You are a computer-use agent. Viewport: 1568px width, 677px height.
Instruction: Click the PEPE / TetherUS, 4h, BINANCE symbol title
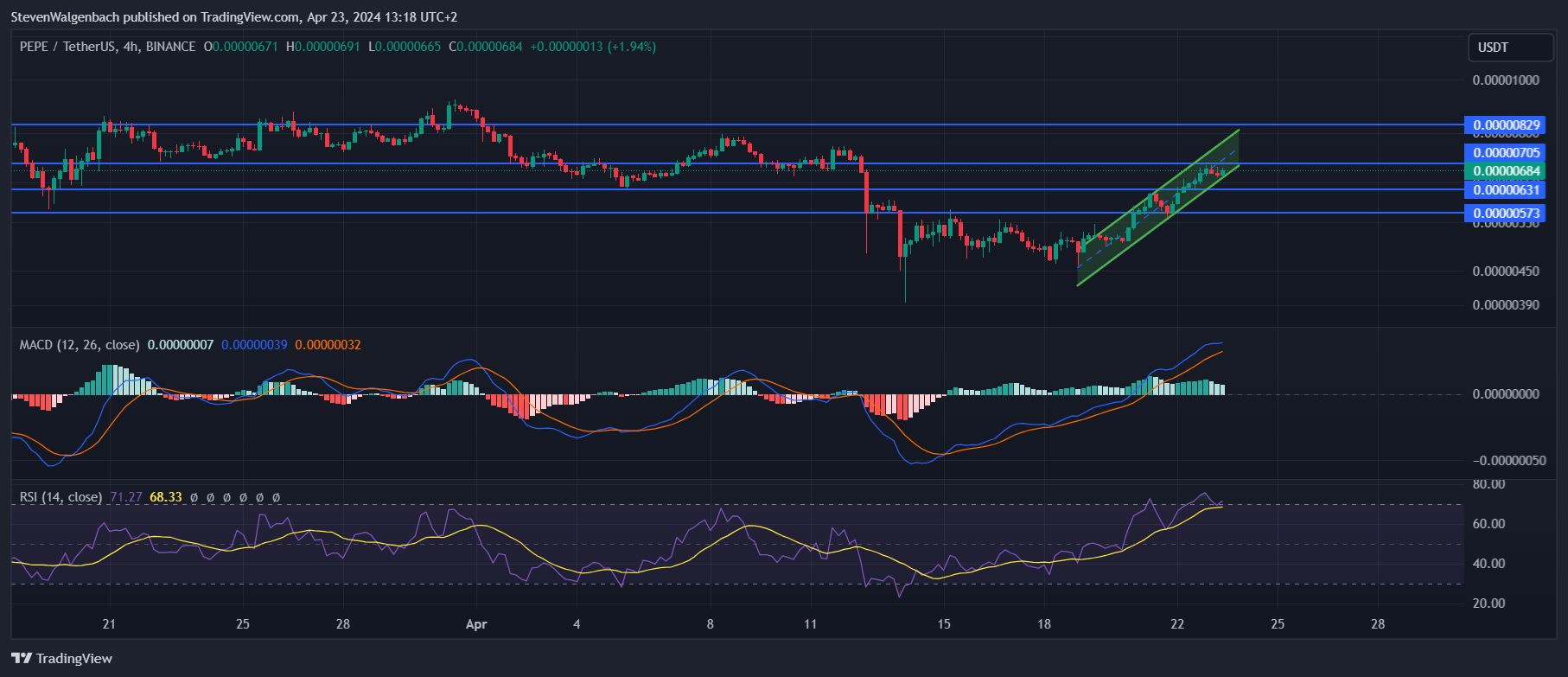click(x=107, y=47)
